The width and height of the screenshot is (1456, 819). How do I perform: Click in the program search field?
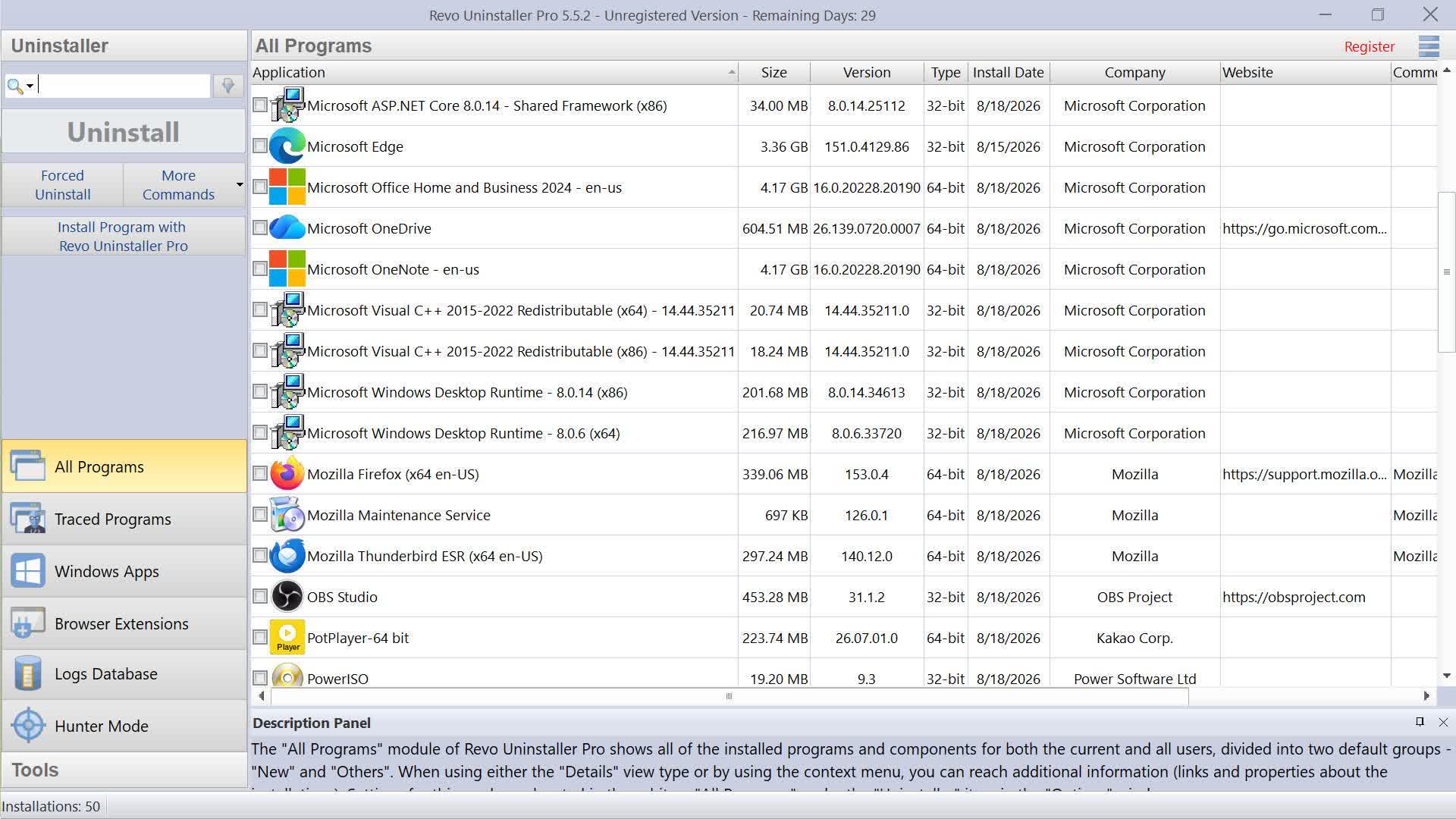click(124, 86)
